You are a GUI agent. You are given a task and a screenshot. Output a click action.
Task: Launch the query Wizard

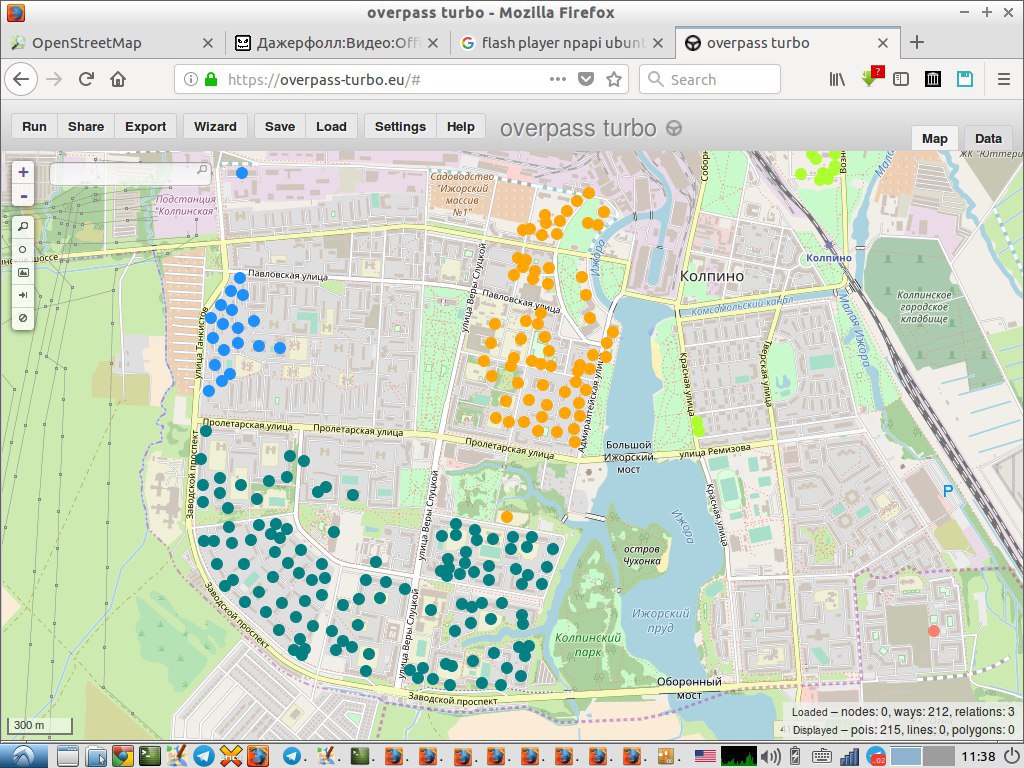click(215, 127)
